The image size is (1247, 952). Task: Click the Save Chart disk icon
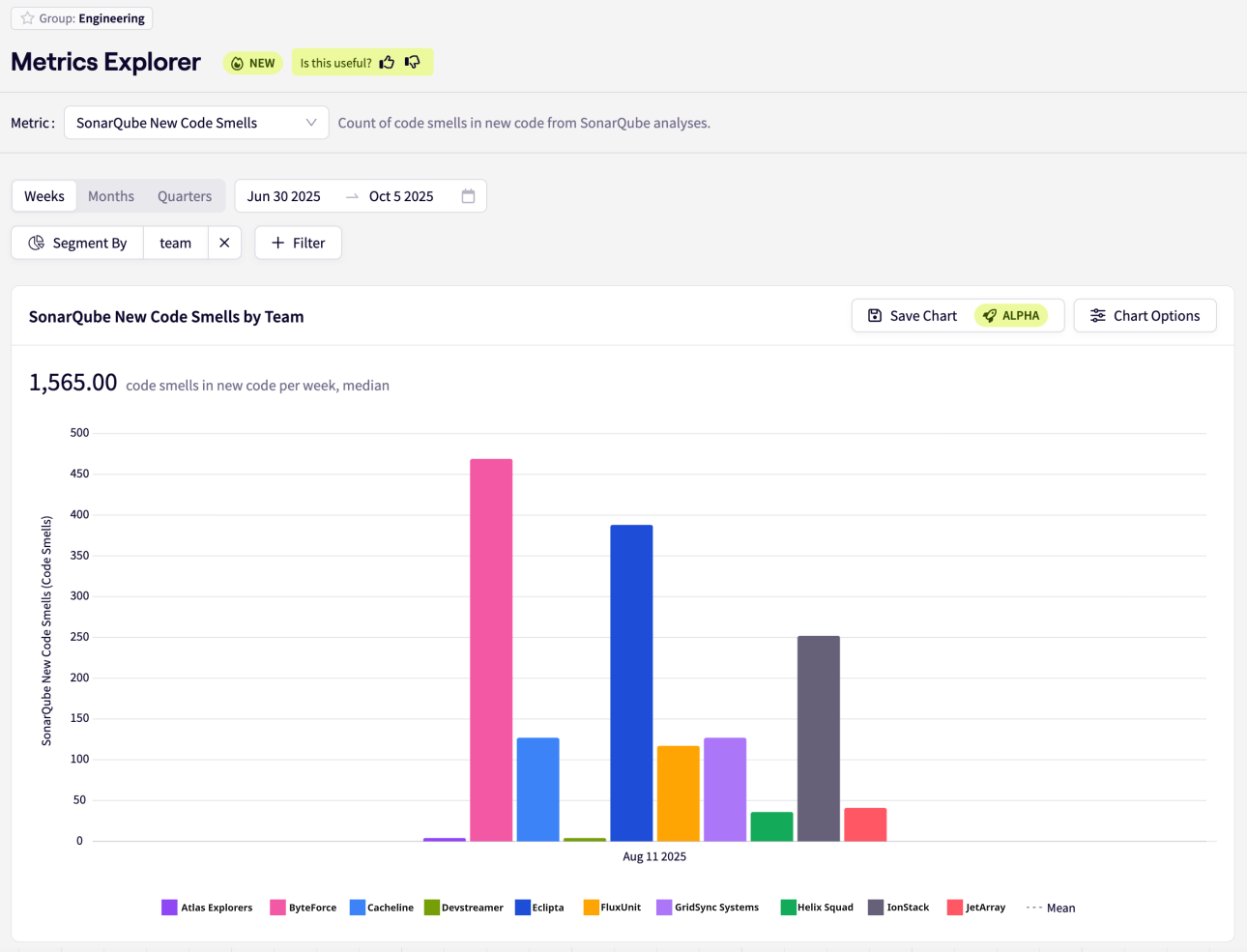point(875,316)
